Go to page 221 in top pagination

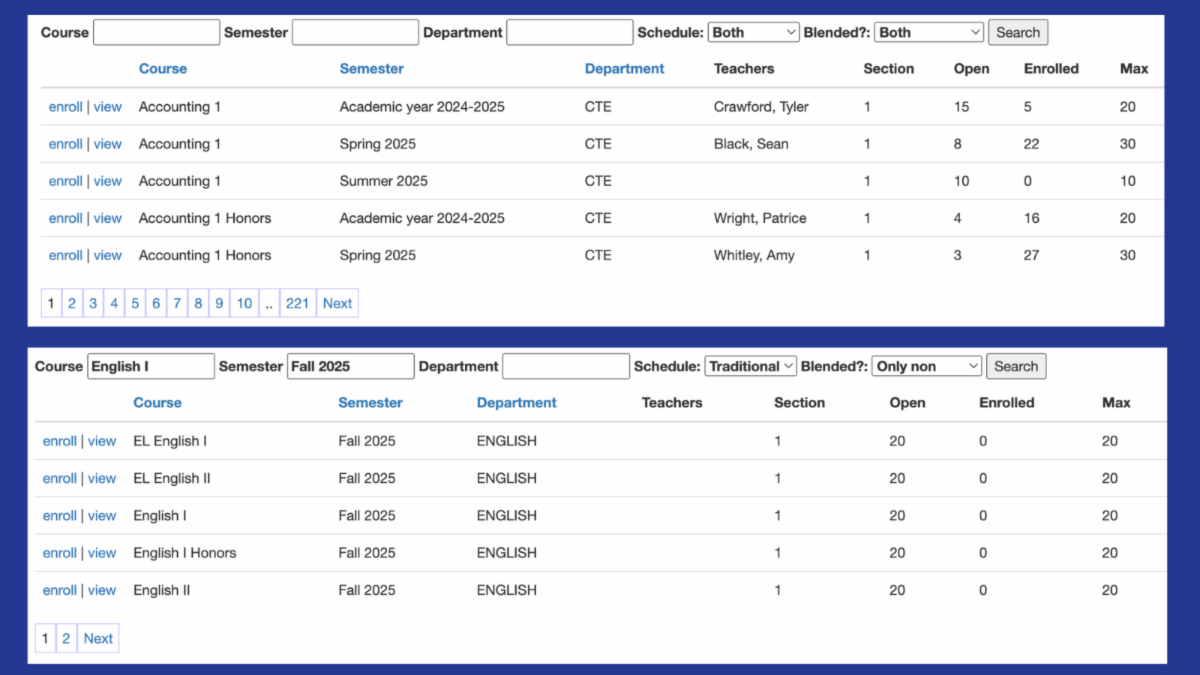[297, 303]
